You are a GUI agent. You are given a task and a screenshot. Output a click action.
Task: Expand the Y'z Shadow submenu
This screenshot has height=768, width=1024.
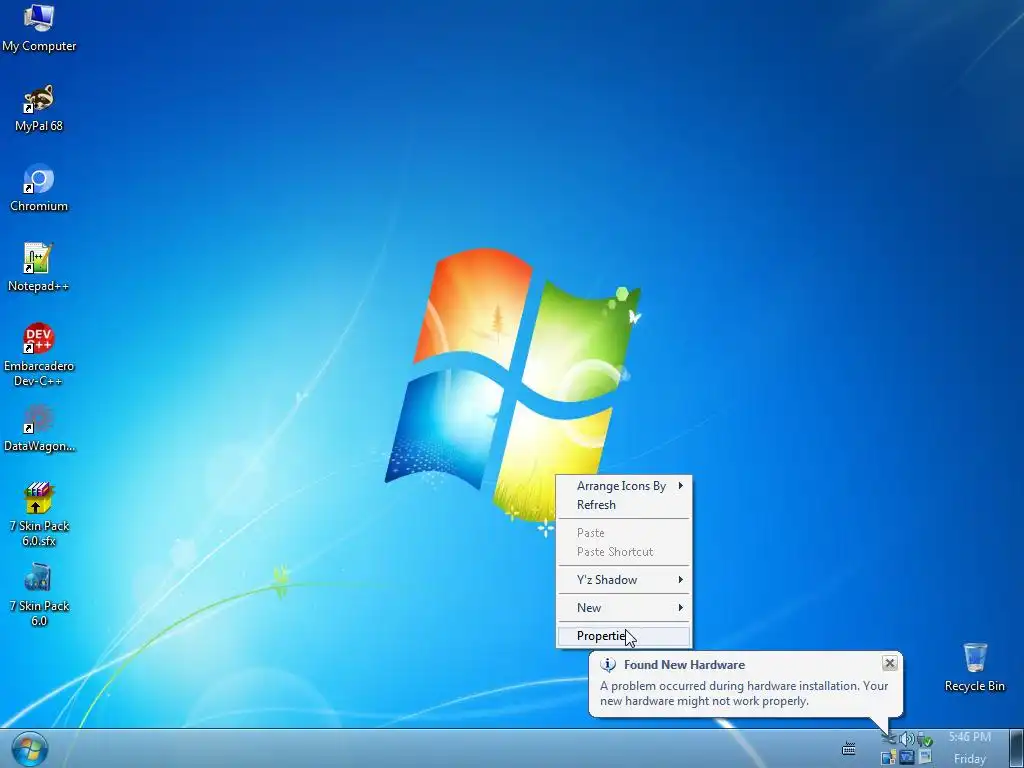point(624,580)
